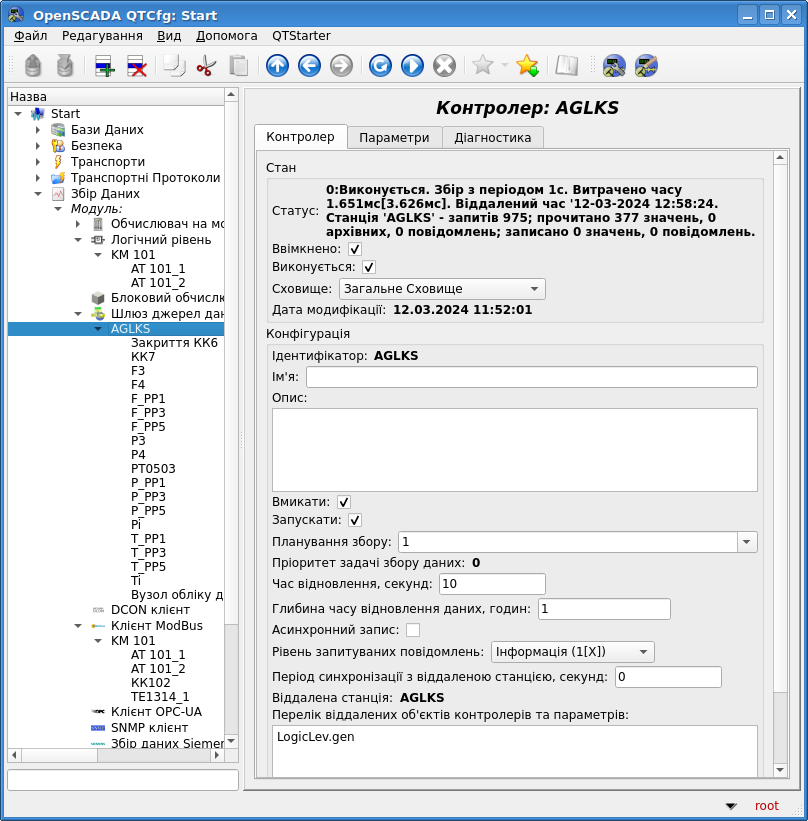Click the Delete item toolbar icon

point(136,66)
